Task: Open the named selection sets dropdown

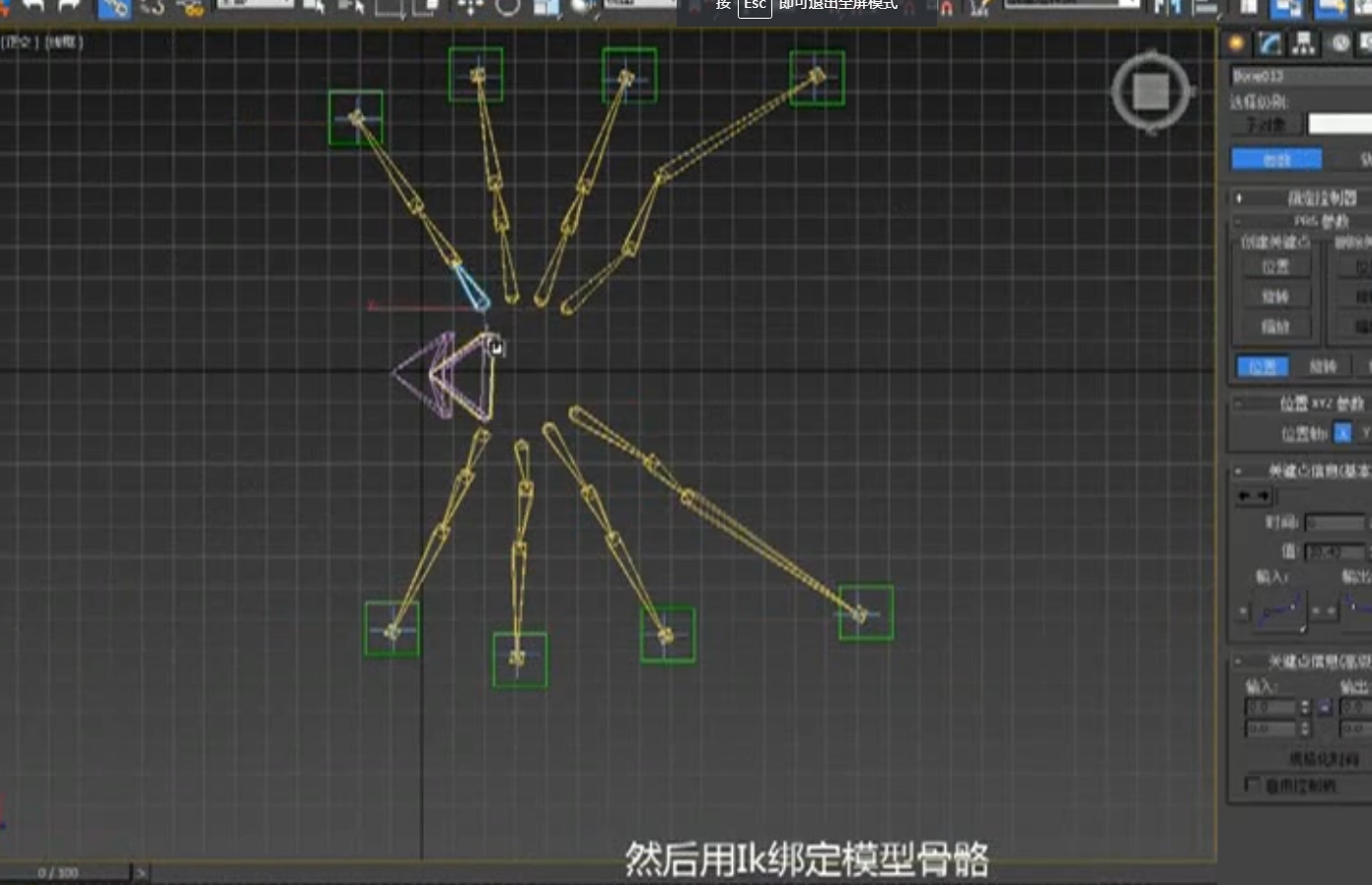Action: click(x=1072, y=4)
